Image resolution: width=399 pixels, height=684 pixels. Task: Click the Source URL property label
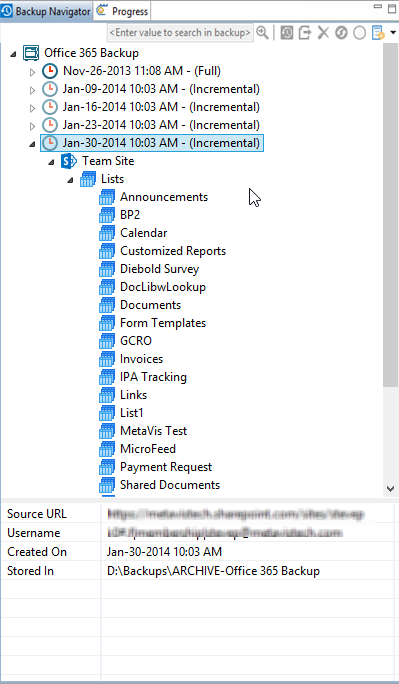pos(37,514)
